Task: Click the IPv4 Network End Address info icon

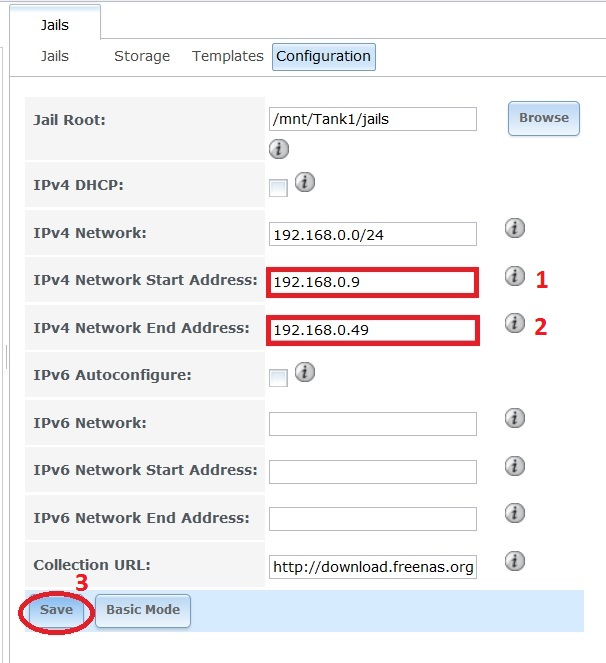Action: pyautogui.click(x=515, y=323)
